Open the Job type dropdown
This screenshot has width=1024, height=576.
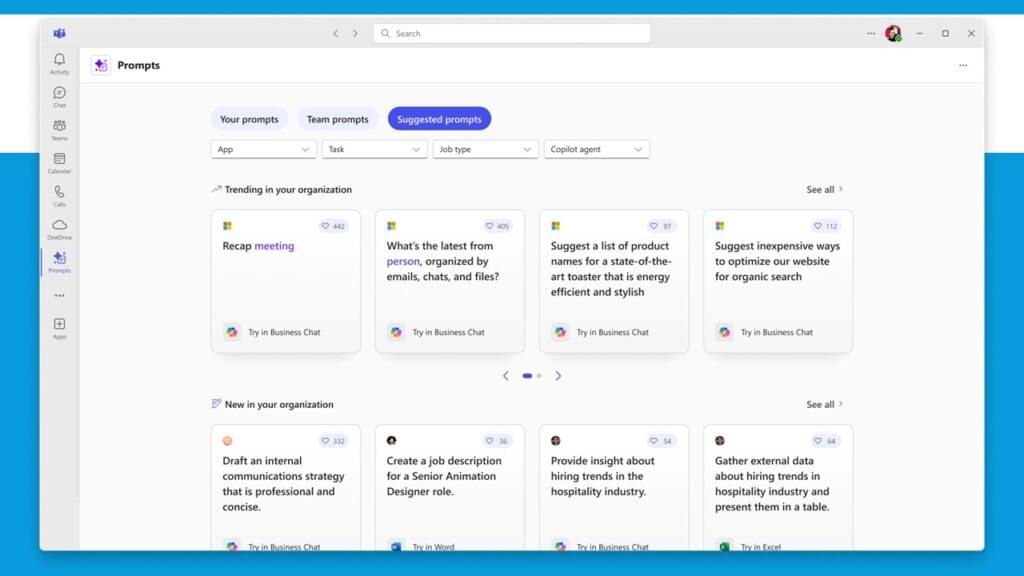[486, 149]
